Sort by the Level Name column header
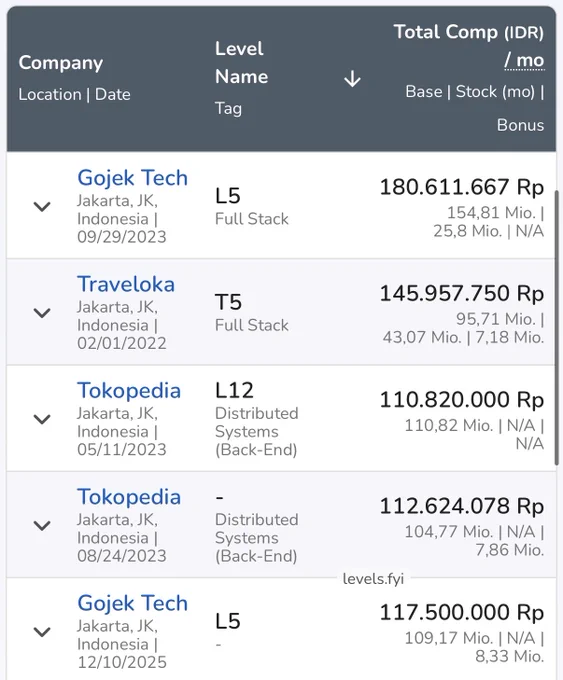Screen dimensions: 563x680 point(242,62)
